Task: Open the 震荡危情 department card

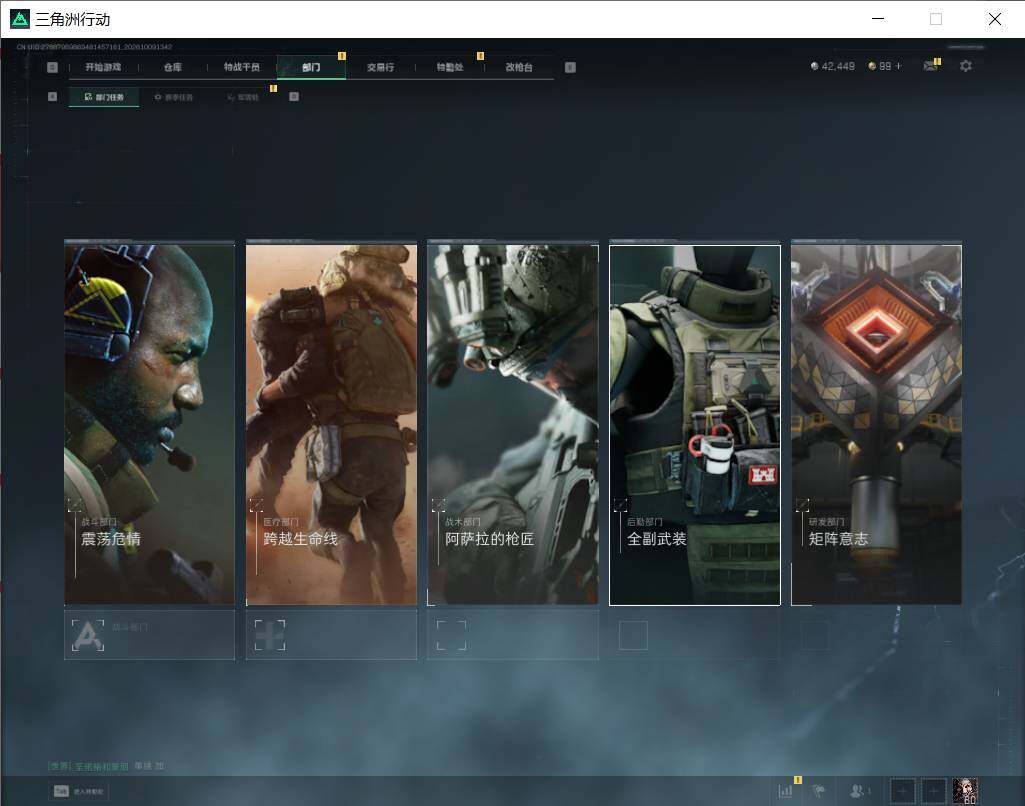Action: coord(150,424)
